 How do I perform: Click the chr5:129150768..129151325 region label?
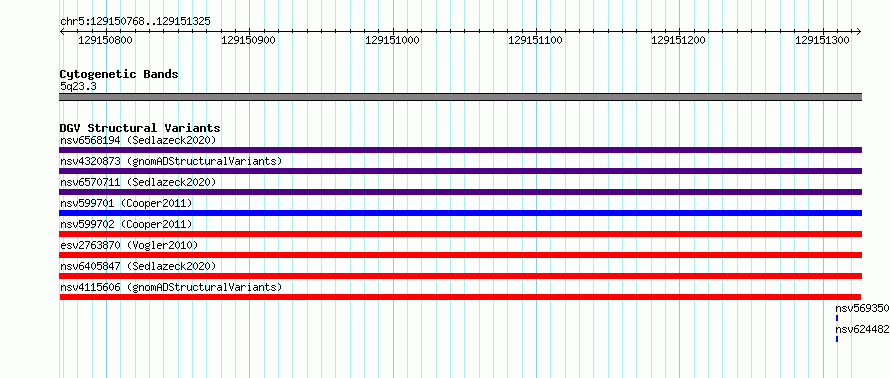[x=135, y=22]
